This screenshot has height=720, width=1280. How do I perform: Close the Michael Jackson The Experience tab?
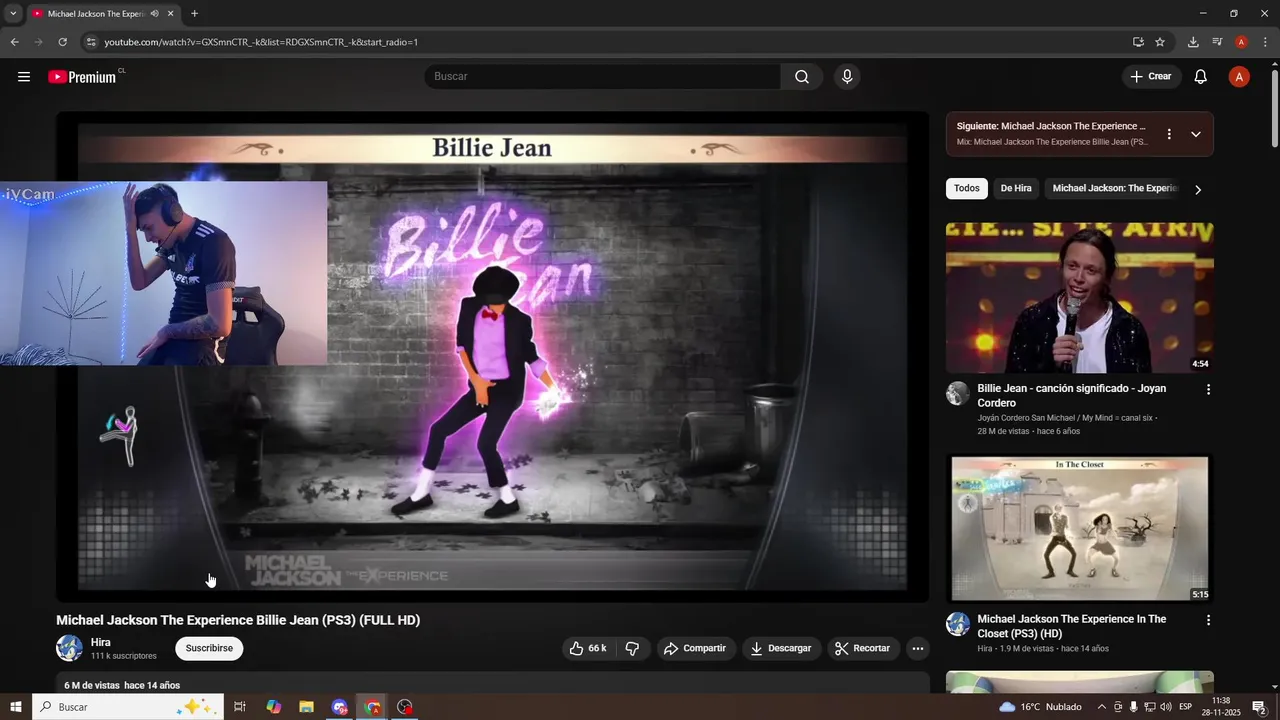coord(170,14)
